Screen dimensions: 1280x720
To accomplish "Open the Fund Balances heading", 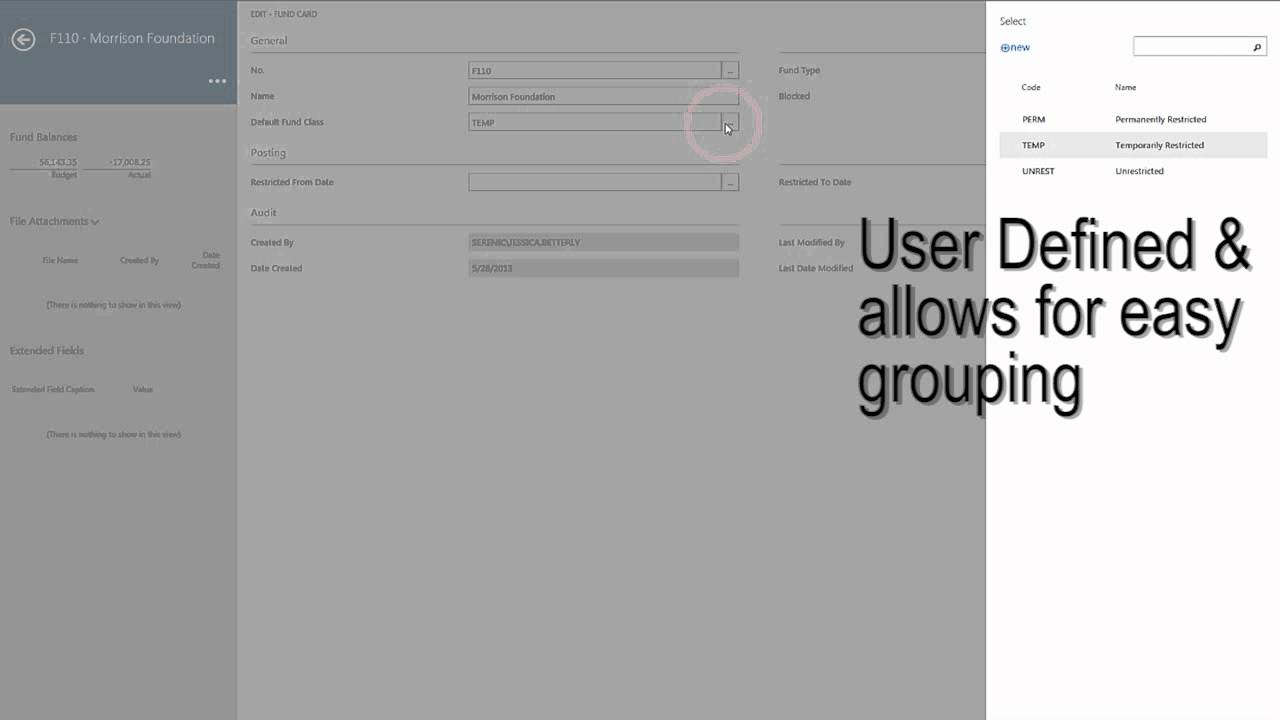I will [43, 137].
